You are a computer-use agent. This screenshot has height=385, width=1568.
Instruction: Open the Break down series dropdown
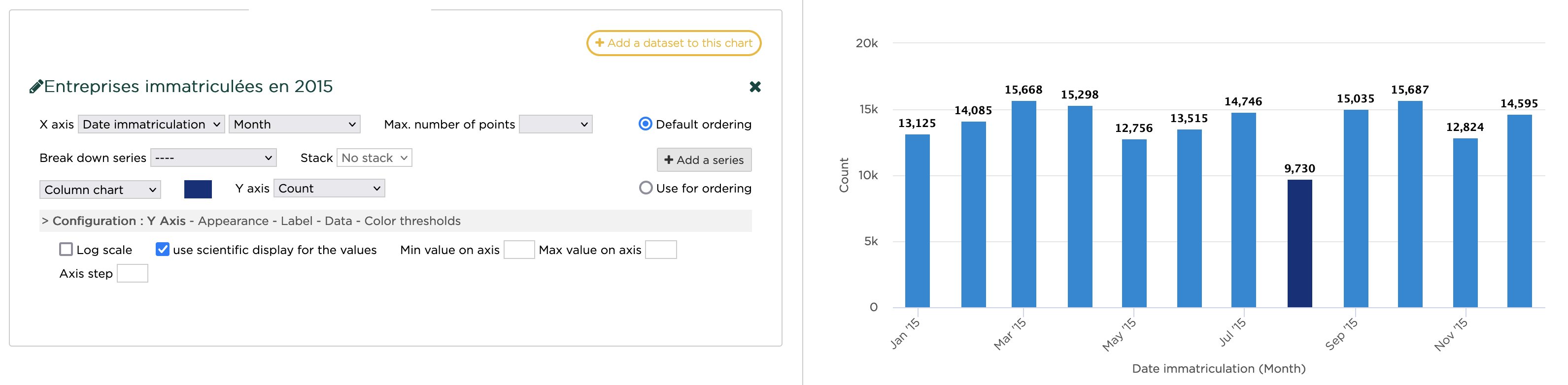214,158
